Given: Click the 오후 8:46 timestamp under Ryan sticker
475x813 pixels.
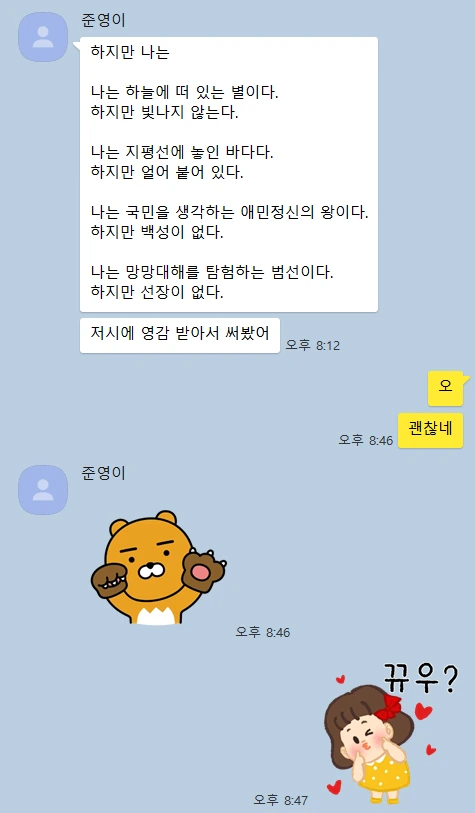Looking at the screenshot, I should (x=263, y=632).
